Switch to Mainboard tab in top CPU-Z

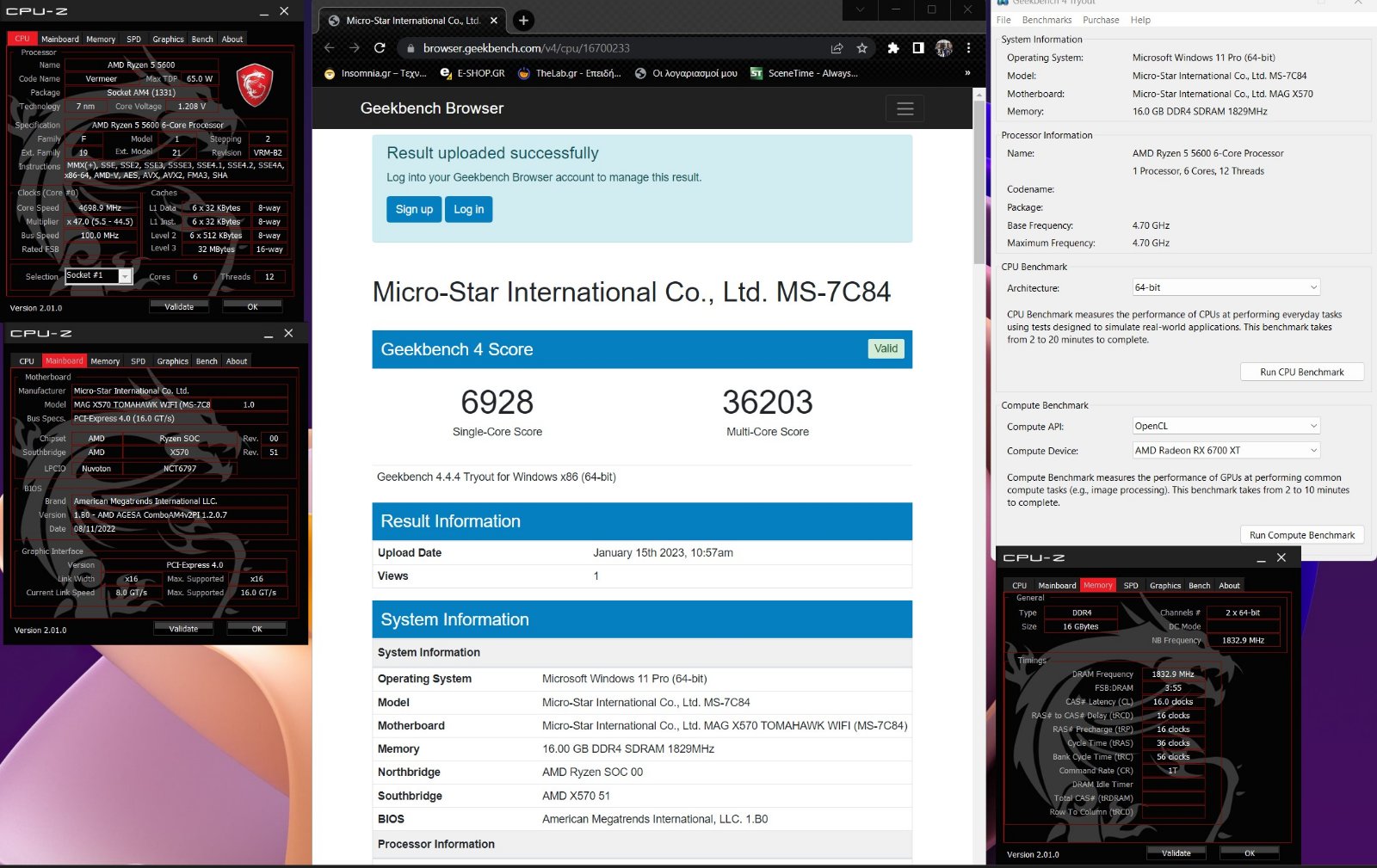[60, 39]
